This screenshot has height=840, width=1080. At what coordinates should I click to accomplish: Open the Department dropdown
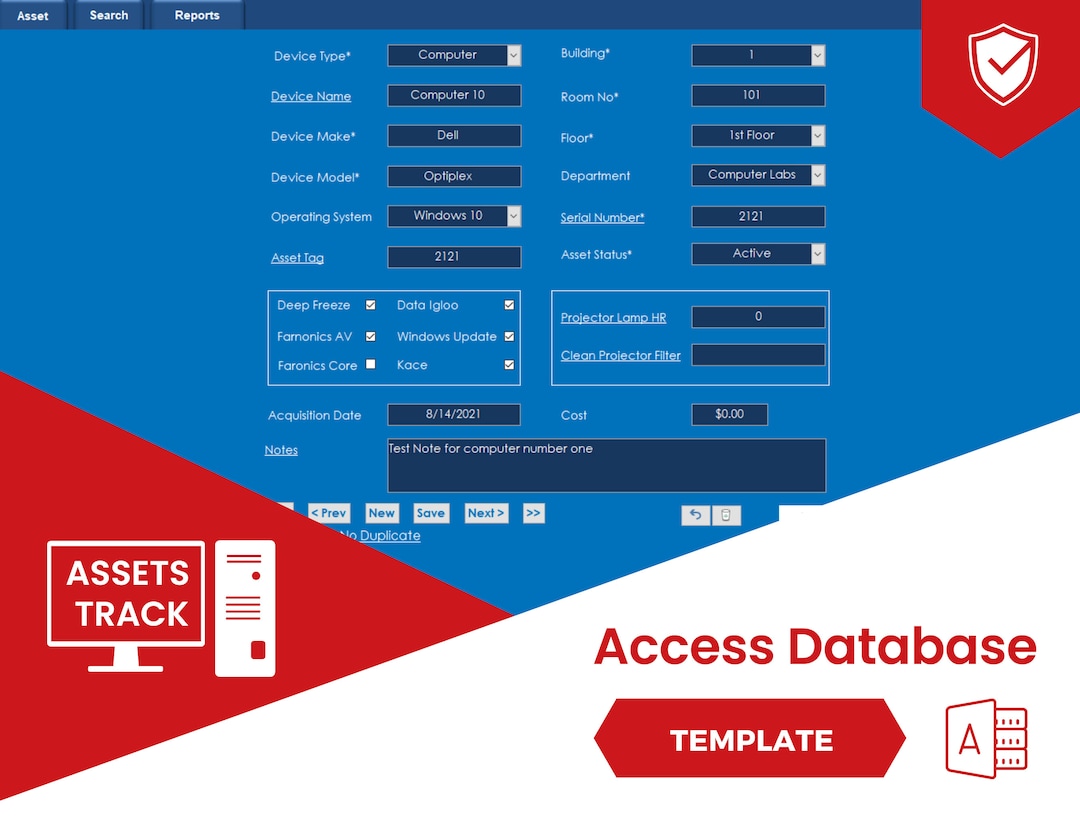point(816,174)
